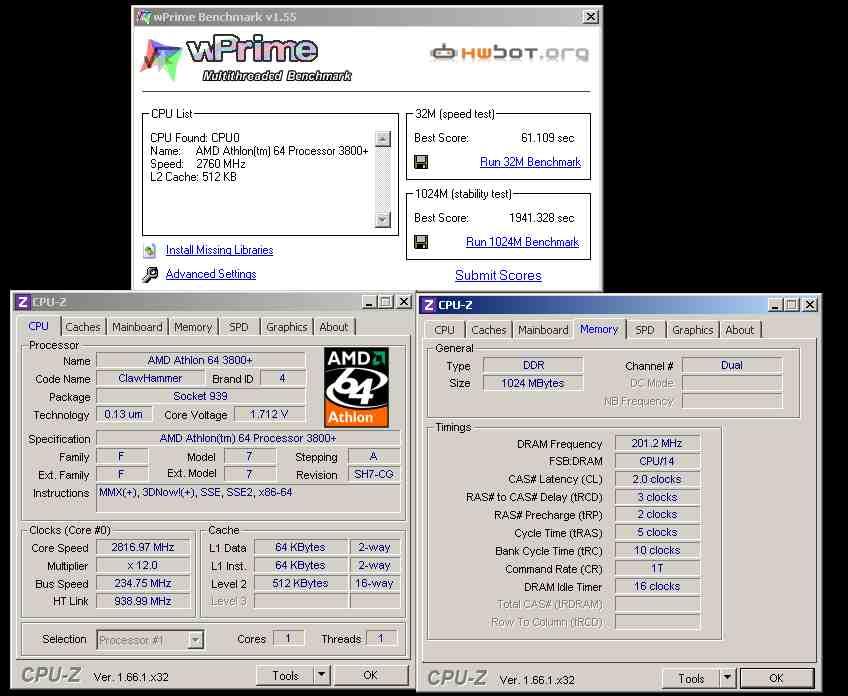Viewport: 848px width, 696px height.
Task: Open the Install Missing Libraries link
Action: (x=219, y=250)
